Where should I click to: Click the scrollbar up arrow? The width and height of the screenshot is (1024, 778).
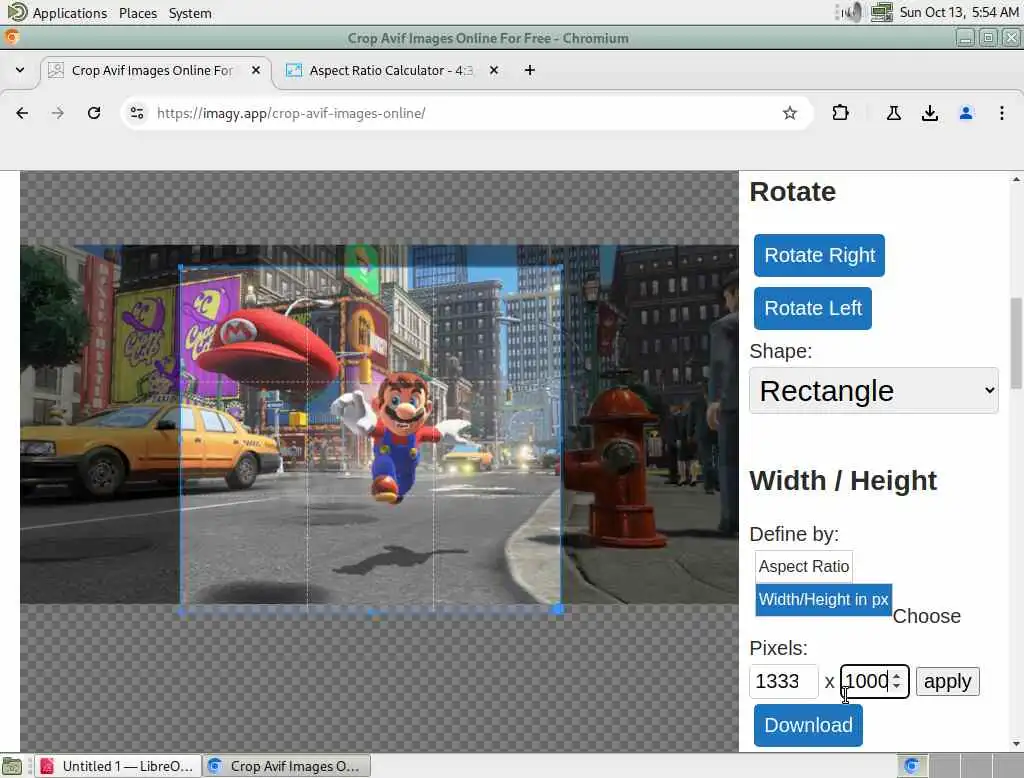coord(1016,179)
